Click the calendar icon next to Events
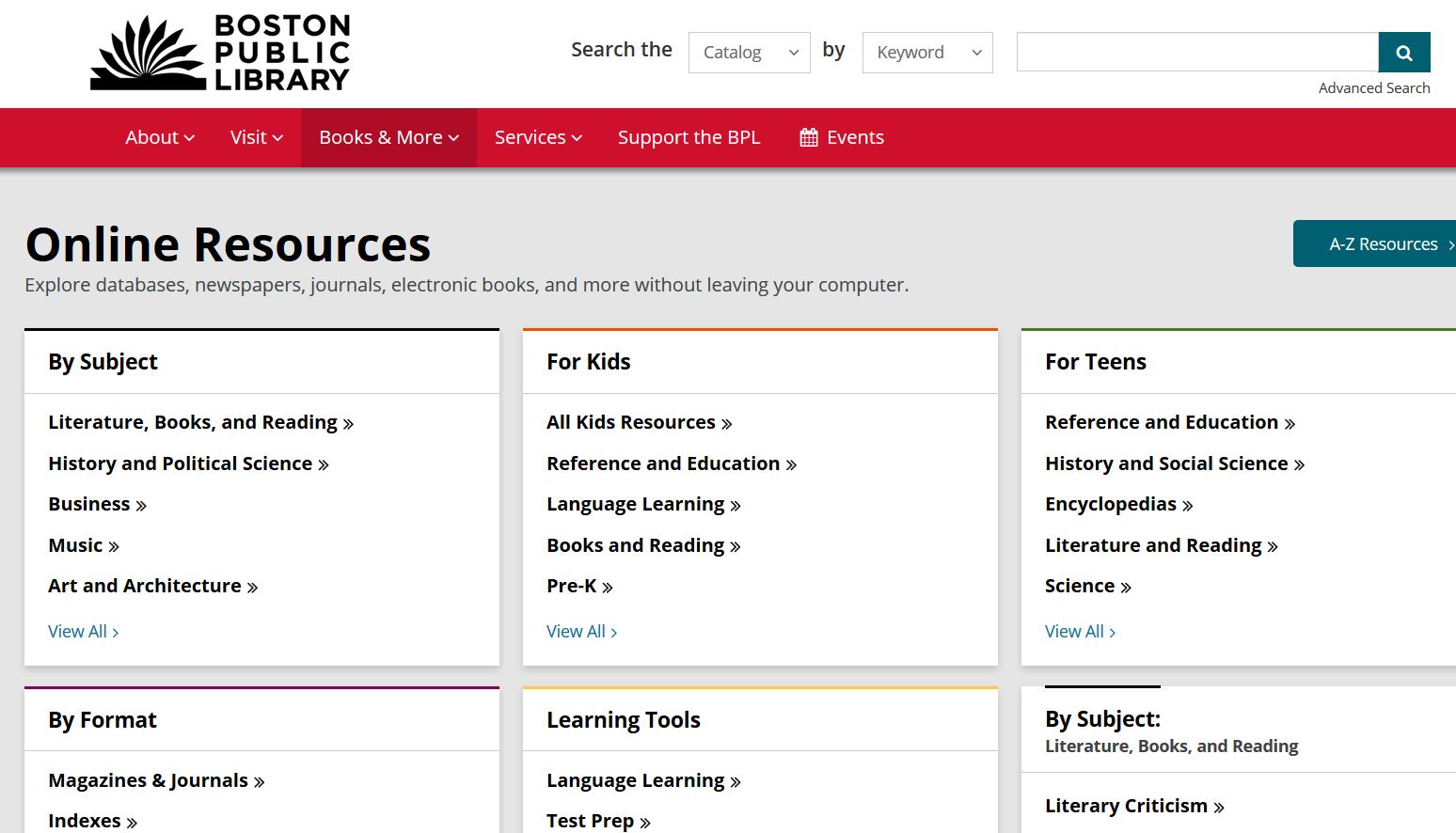This screenshot has width=1456, height=833. pos(807,136)
